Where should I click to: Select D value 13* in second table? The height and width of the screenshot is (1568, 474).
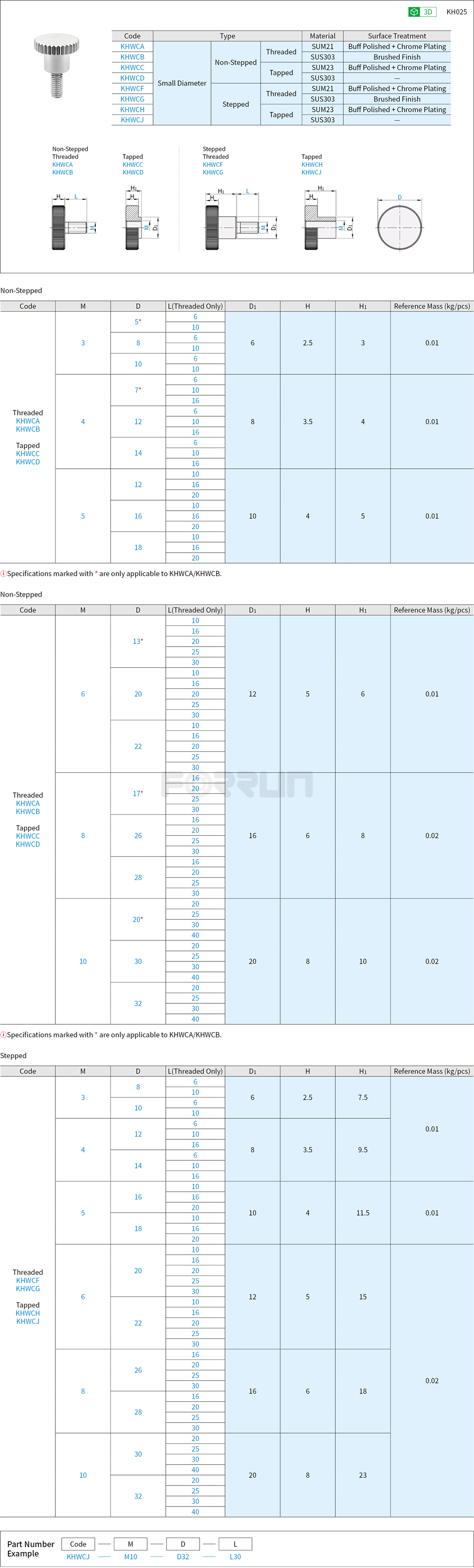pos(138,641)
